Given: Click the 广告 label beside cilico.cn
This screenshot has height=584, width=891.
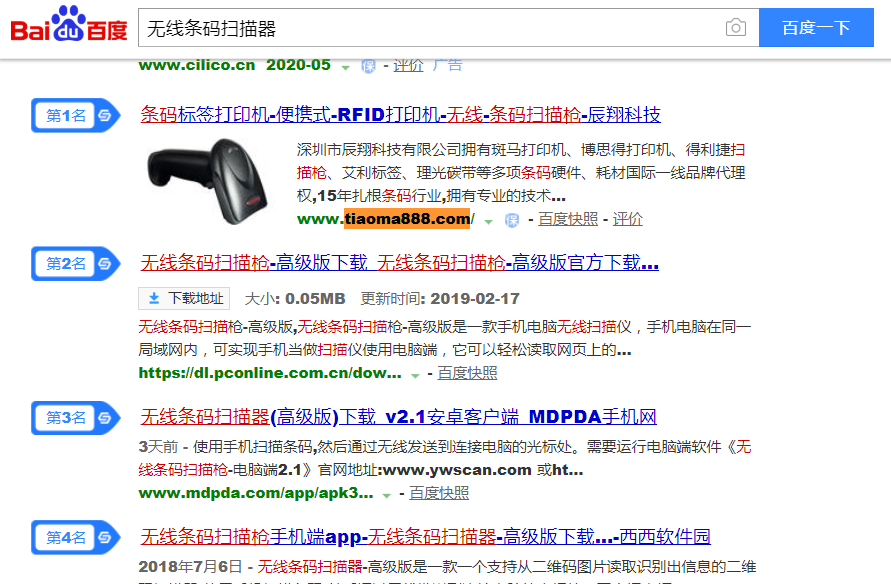Looking at the screenshot, I should pos(447,65).
